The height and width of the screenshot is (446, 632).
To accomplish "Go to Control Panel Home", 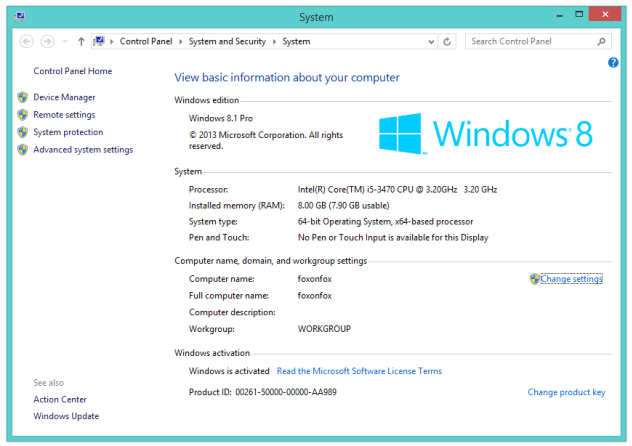I will (x=73, y=71).
